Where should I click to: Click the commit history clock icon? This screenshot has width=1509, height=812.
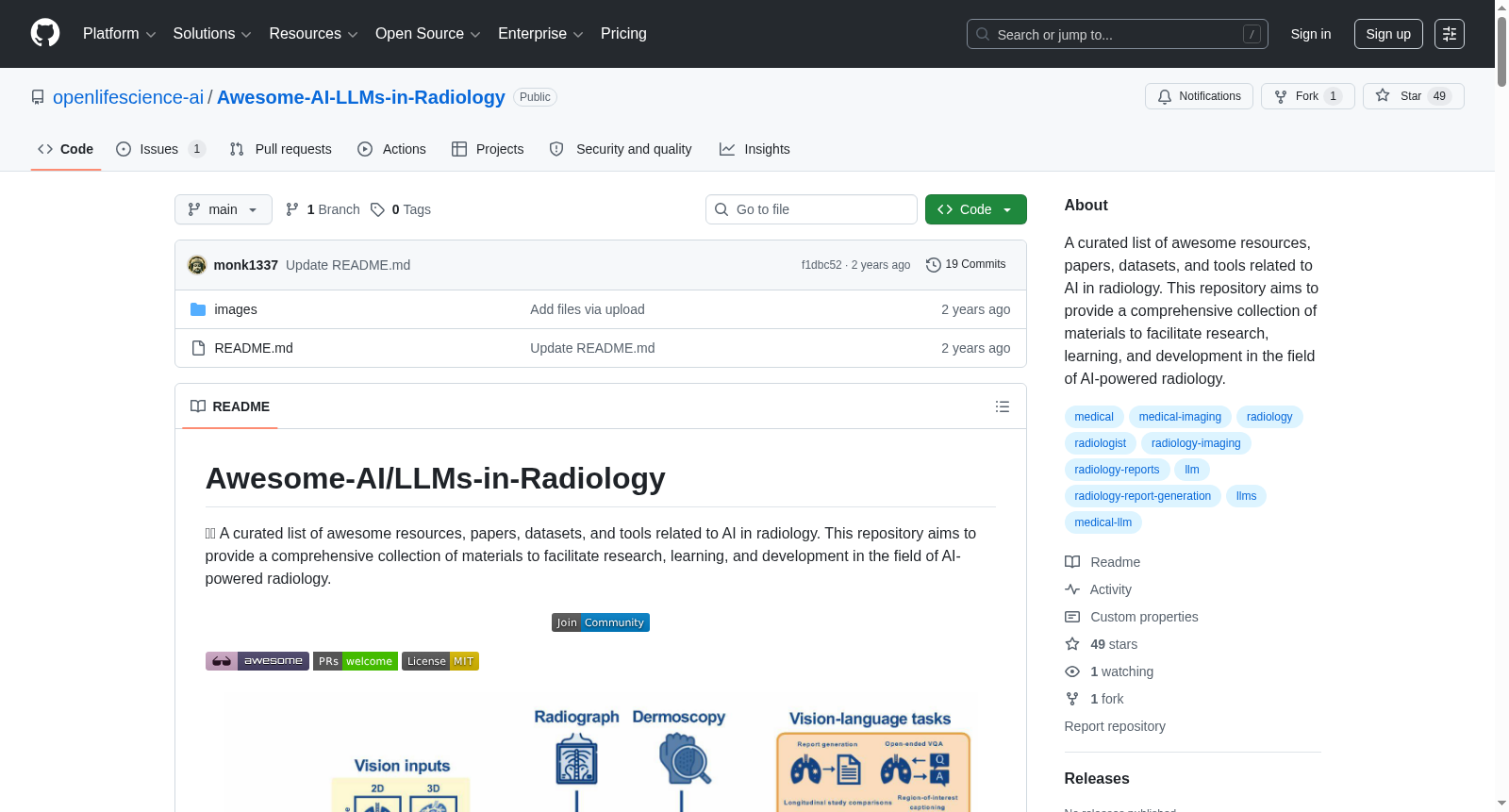(x=934, y=265)
